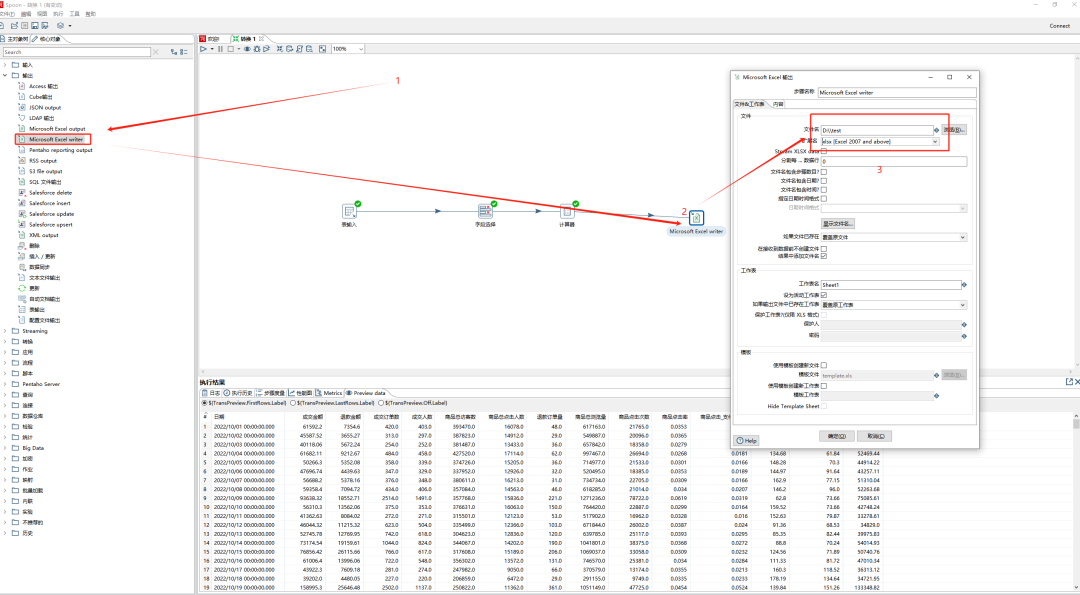
Task: Click the collapse tree list icon beside search
Action: (184, 52)
